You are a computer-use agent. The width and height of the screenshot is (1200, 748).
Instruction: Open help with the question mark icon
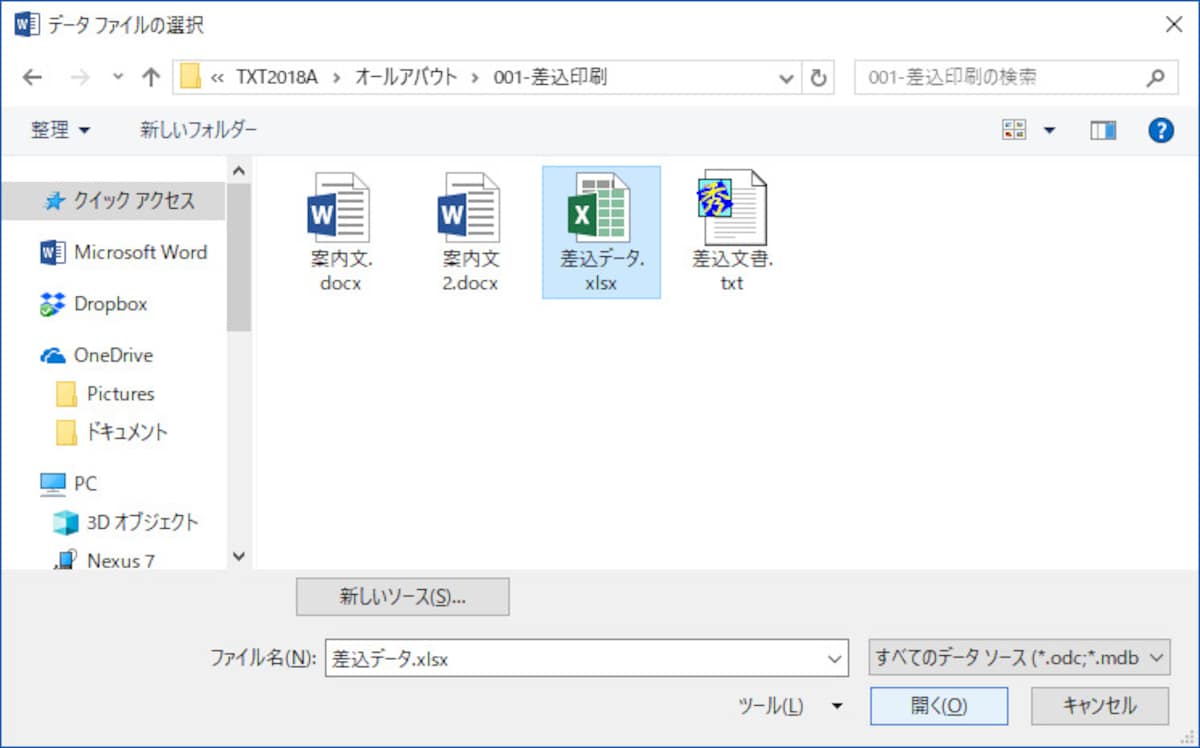(x=1160, y=130)
